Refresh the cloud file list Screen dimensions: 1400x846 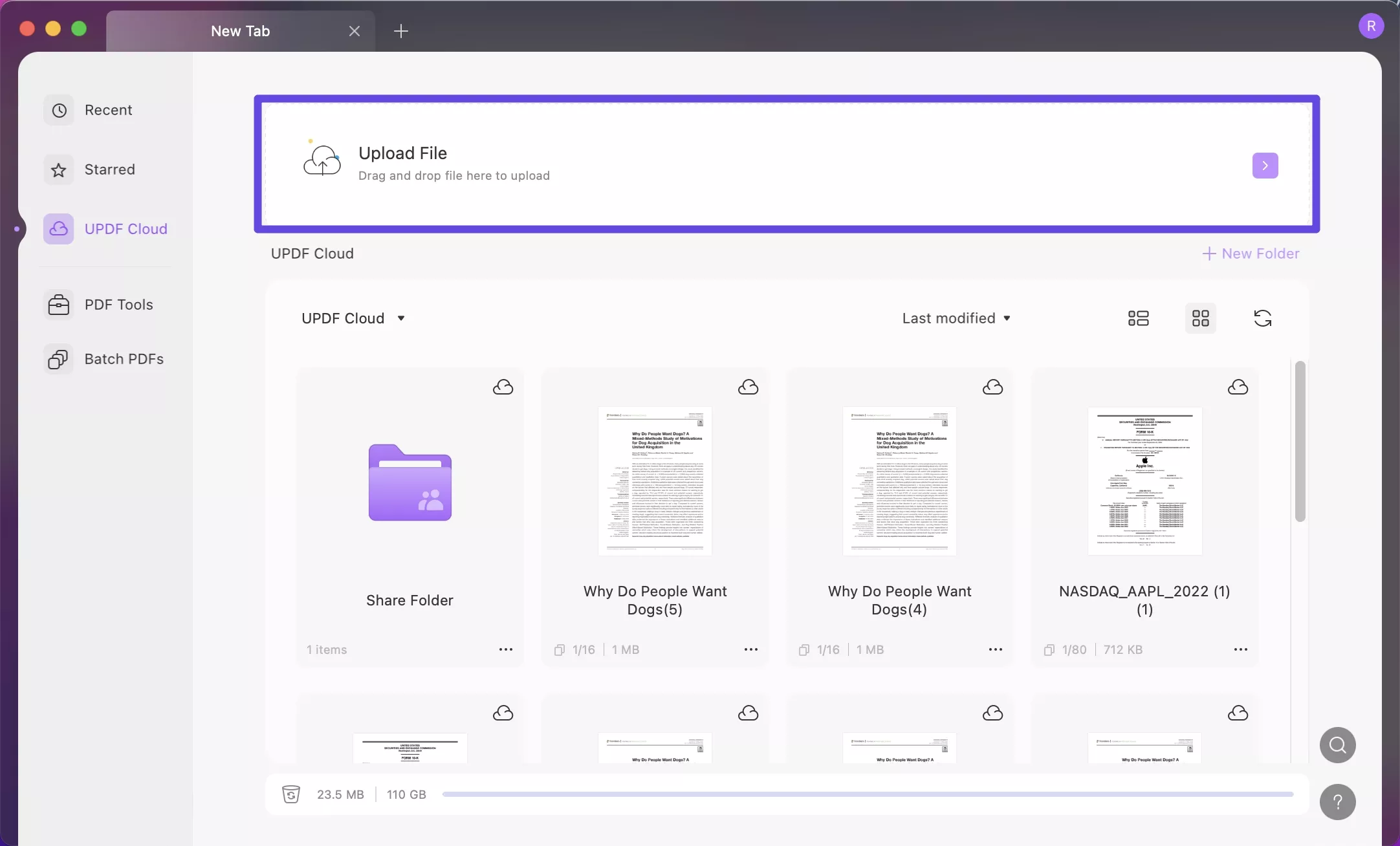click(1262, 318)
